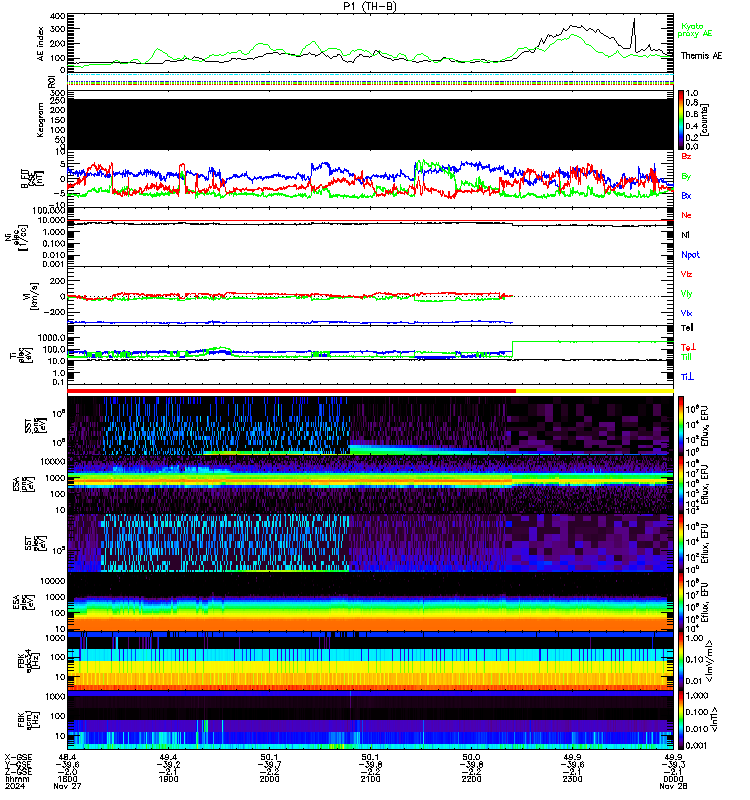This screenshot has width=750, height=800.
Task: Click the FBK nT color bar
Action: coord(681,720)
